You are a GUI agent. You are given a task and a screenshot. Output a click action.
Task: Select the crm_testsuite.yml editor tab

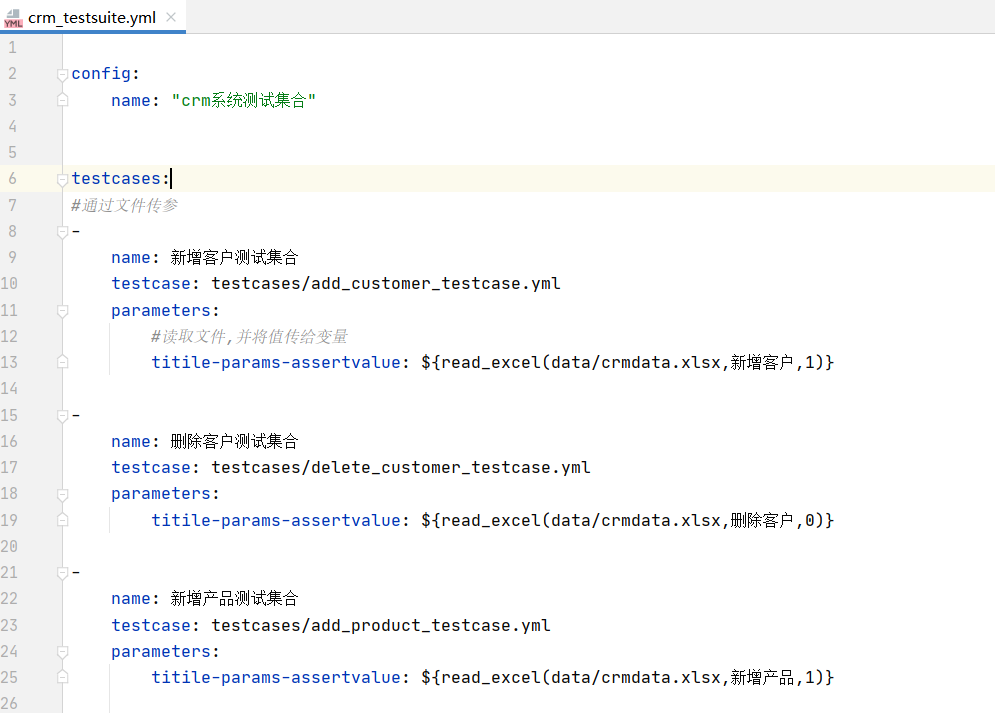[91, 18]
